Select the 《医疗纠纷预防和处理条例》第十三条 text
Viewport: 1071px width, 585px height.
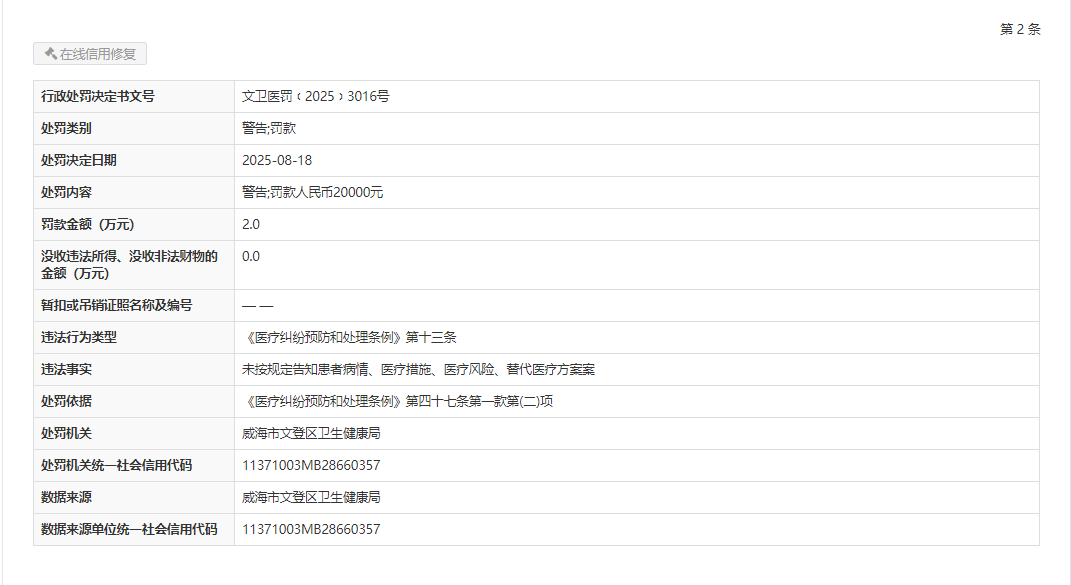click(x=349, y=337)
